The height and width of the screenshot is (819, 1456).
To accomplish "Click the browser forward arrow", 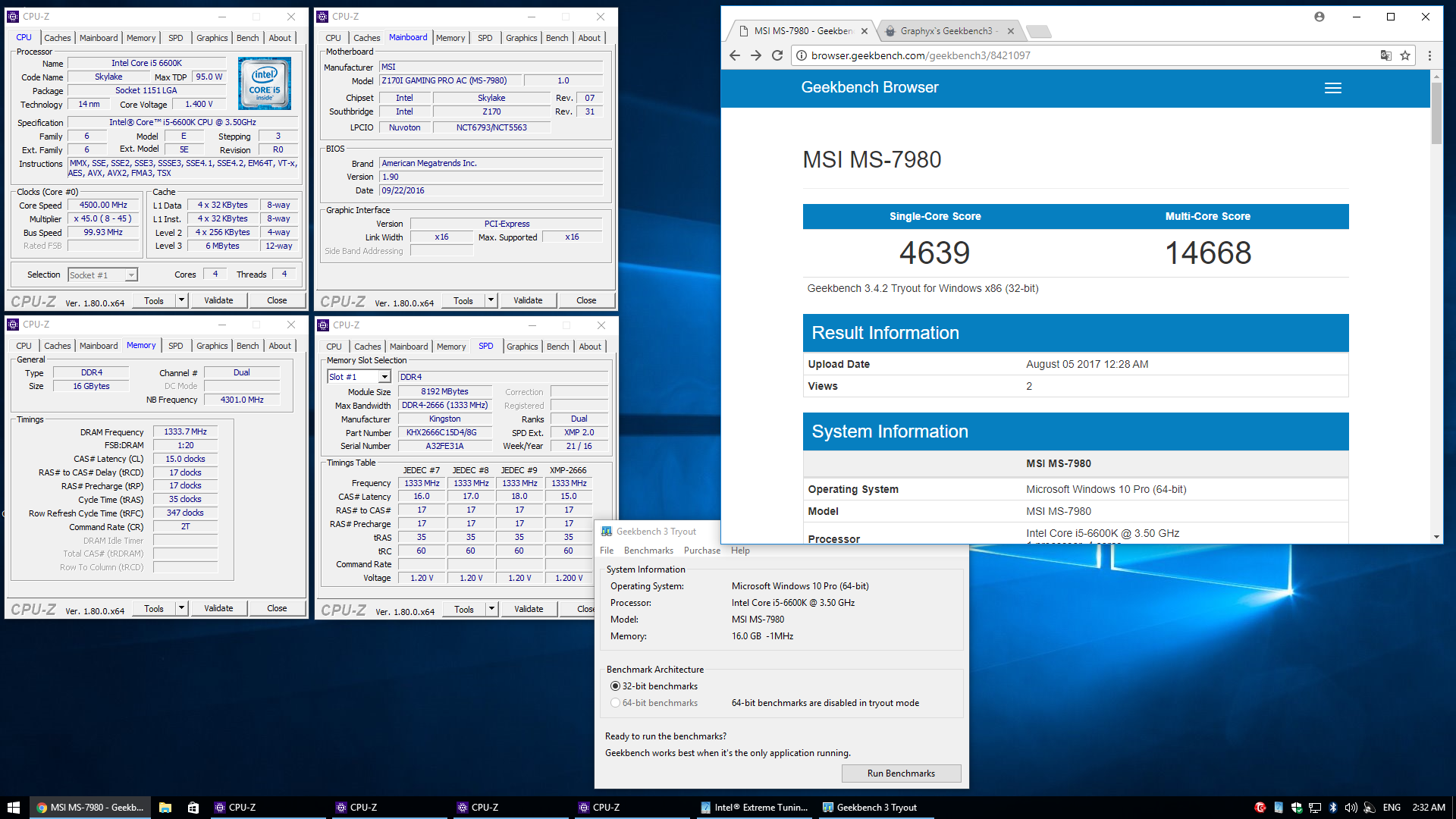I will pyautogui.click(x=755, y=55).
